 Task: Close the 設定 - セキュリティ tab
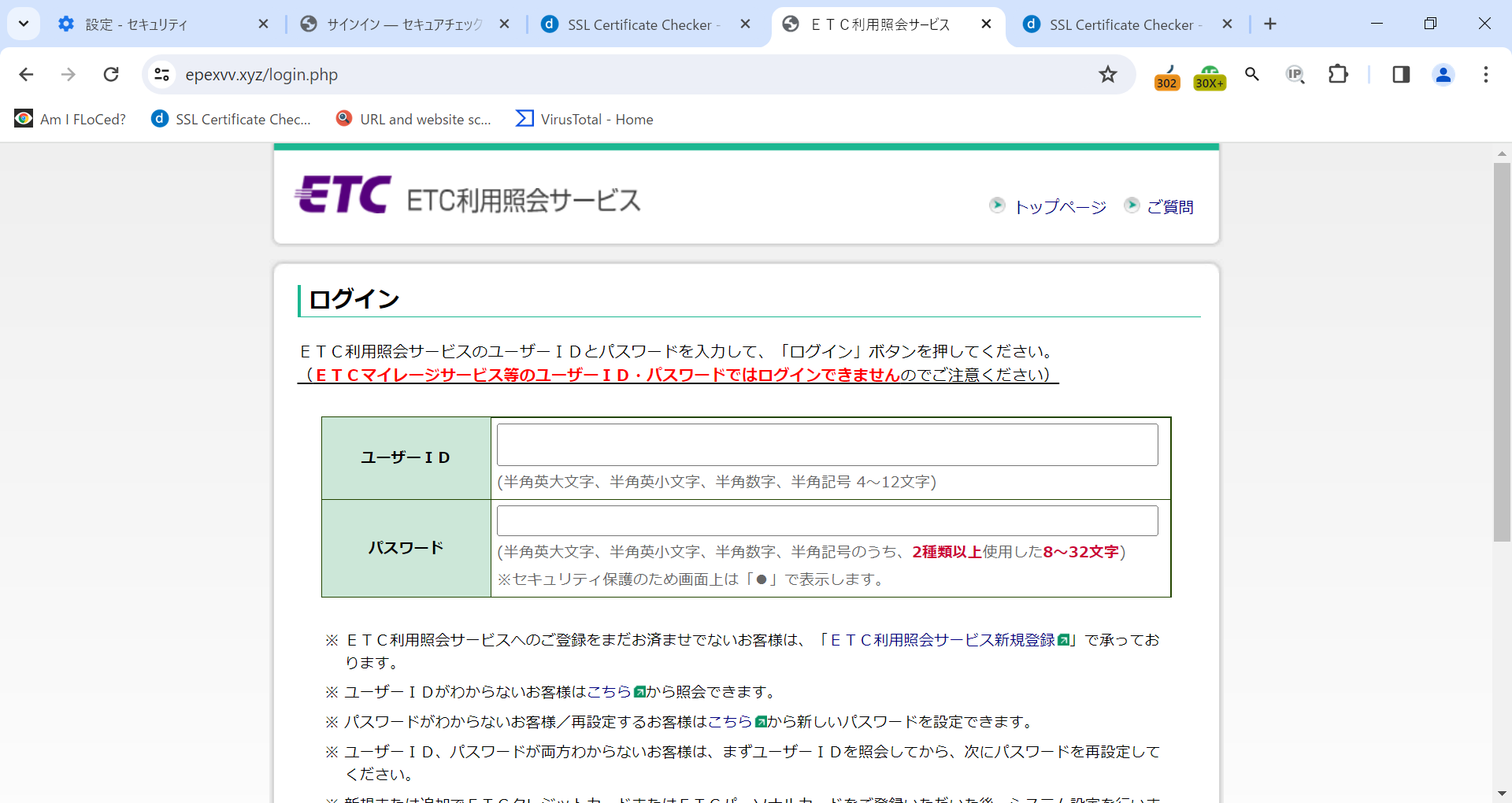click(x=263, y=24)
